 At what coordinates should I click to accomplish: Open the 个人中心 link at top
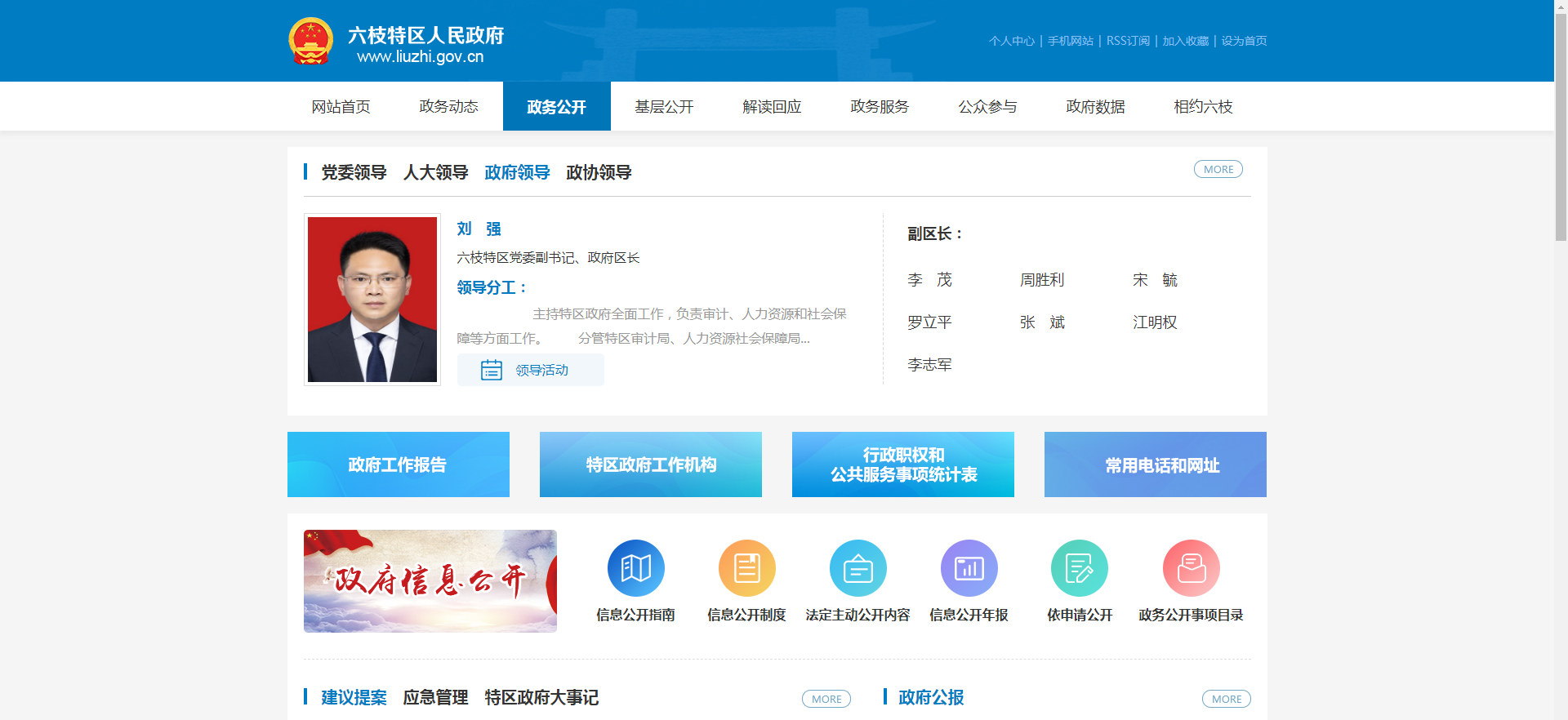(1011, 41)
